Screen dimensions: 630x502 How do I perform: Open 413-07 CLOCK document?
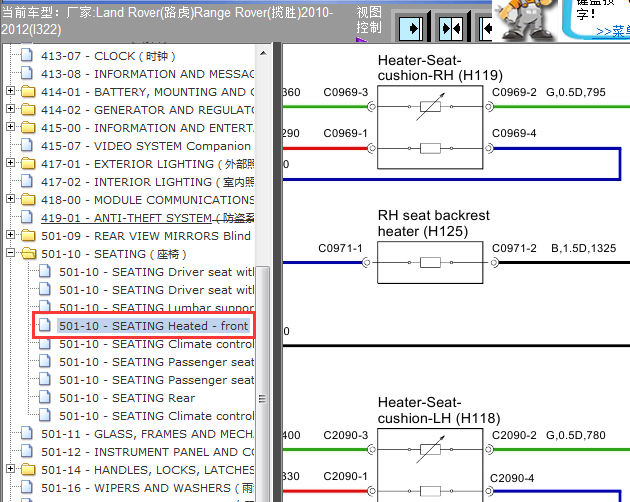[108, 56]
